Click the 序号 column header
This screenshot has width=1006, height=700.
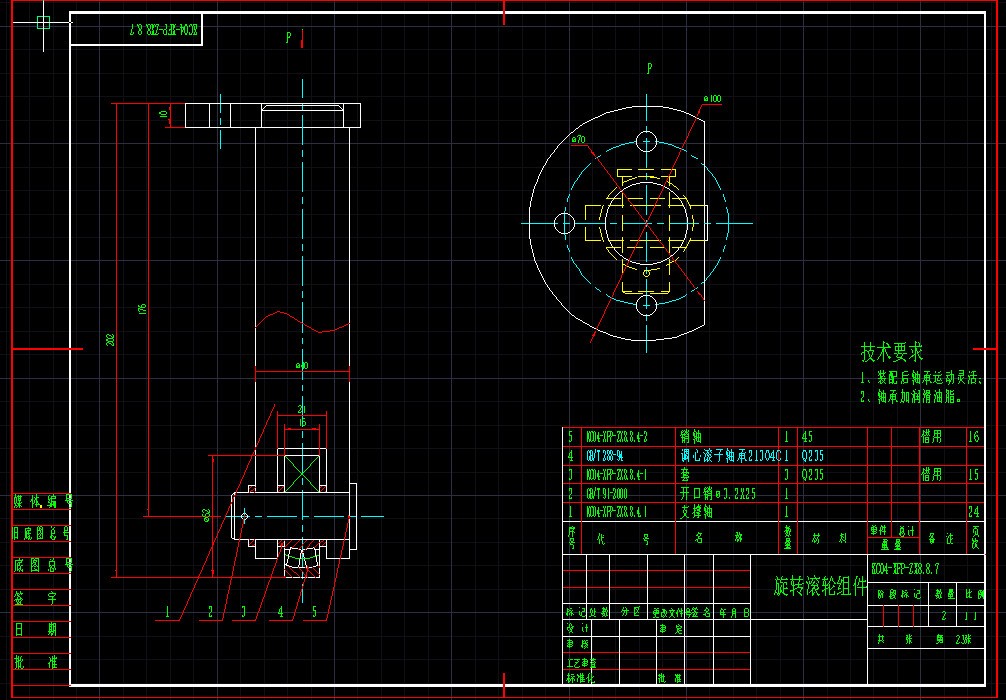pos(572,537)
